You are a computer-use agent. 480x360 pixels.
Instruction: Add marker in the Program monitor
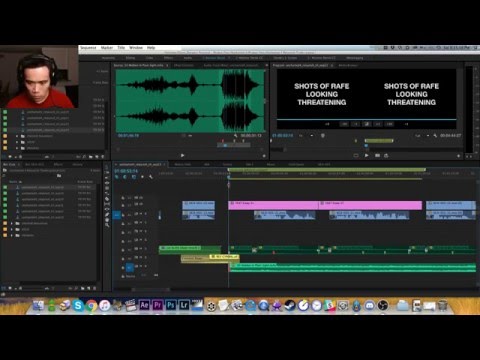point(323,136)
